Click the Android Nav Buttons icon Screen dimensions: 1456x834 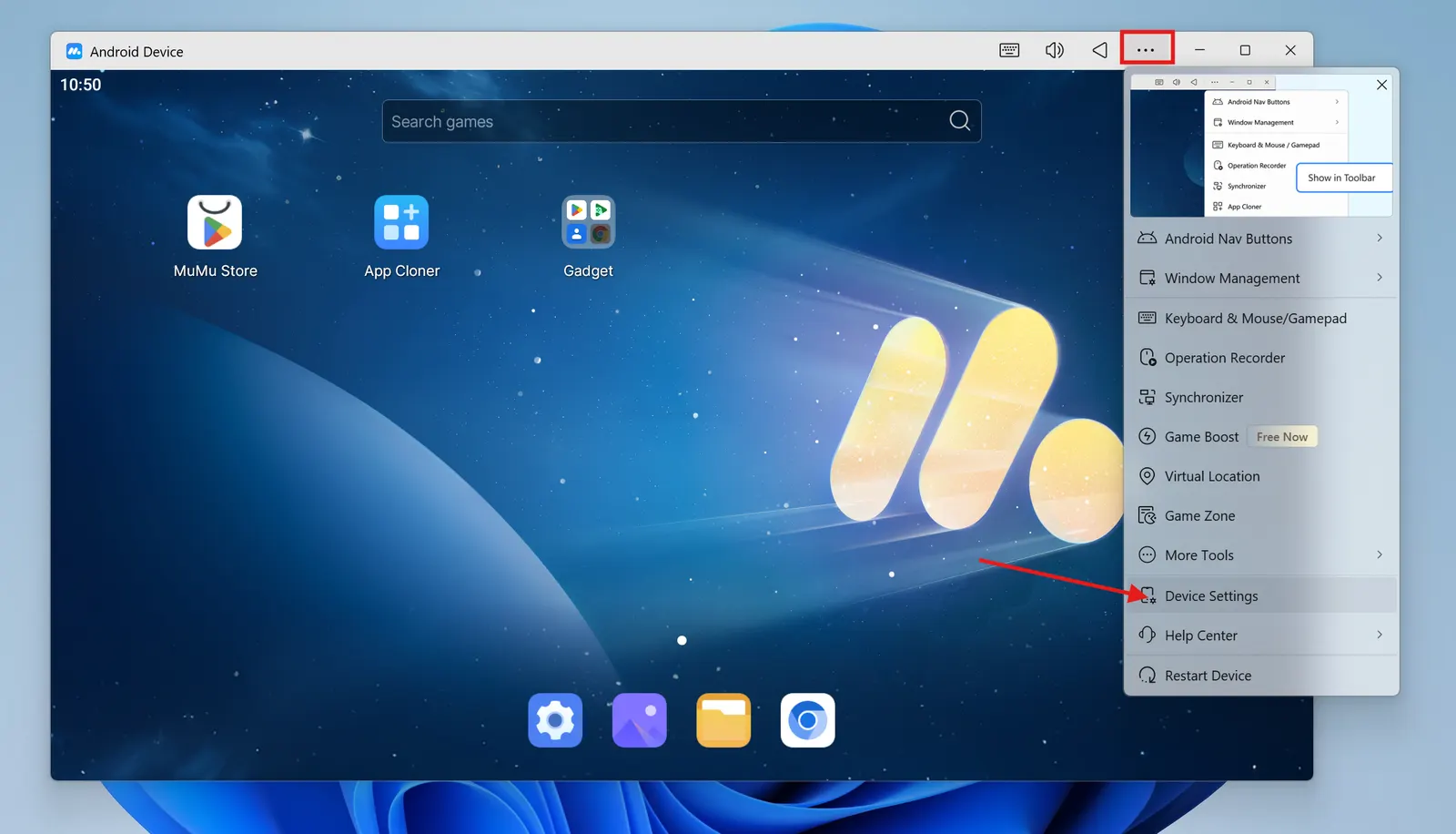tap(1148, 238)
